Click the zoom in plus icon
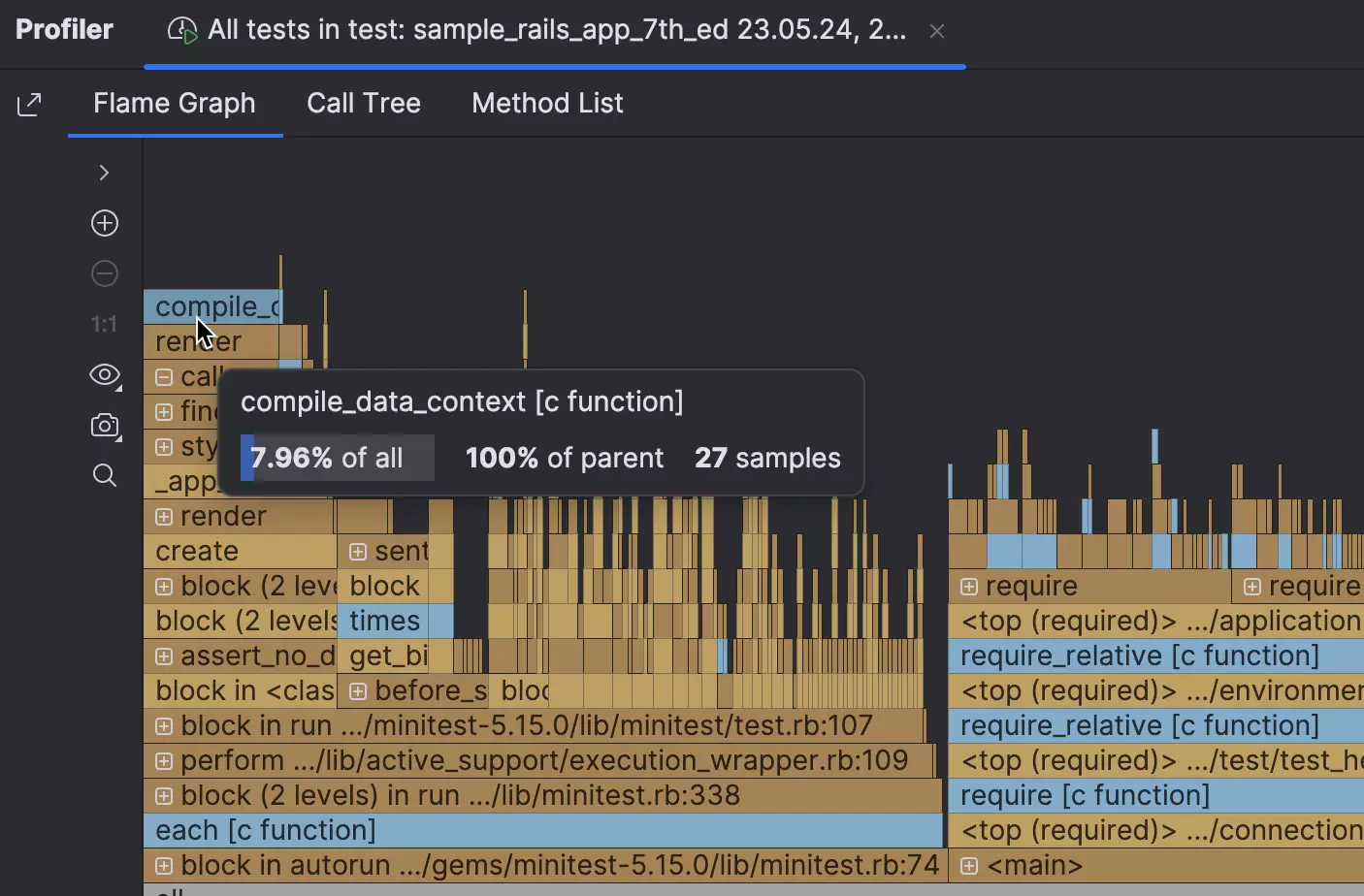Image resolution: width=1364 pixels, height=896 pixels. click(x=105, y=223)
